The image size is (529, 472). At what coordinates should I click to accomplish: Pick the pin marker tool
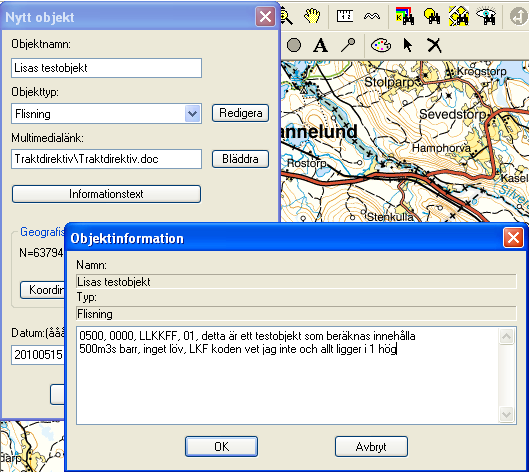pyautogui.click(x=348, y=45)
